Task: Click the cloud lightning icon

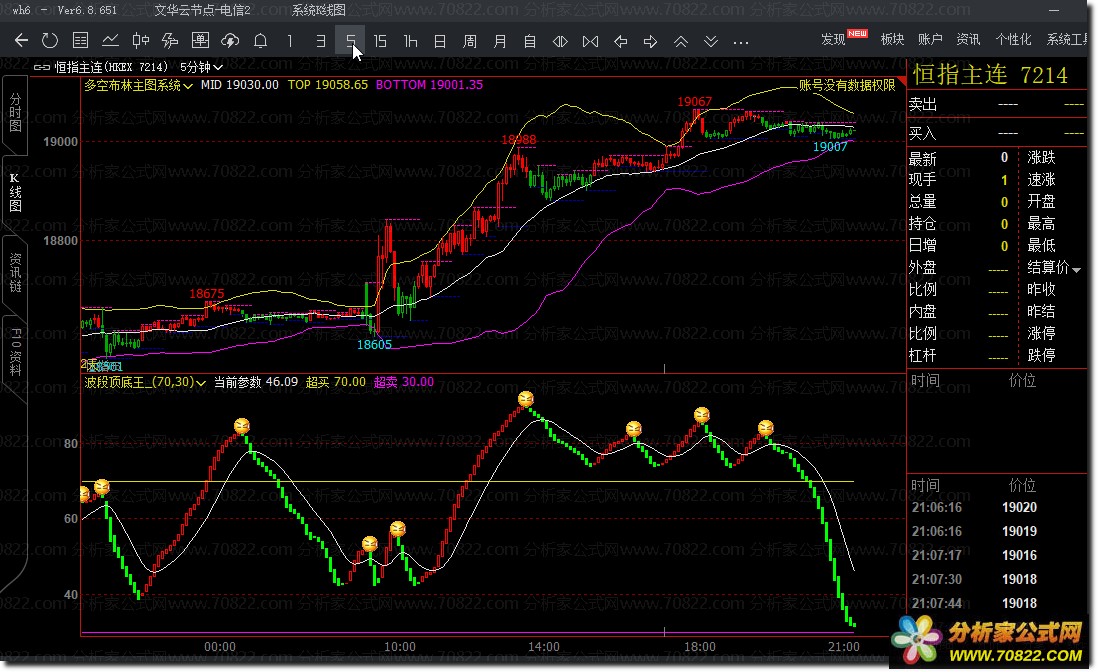Action: pos(230,41)
